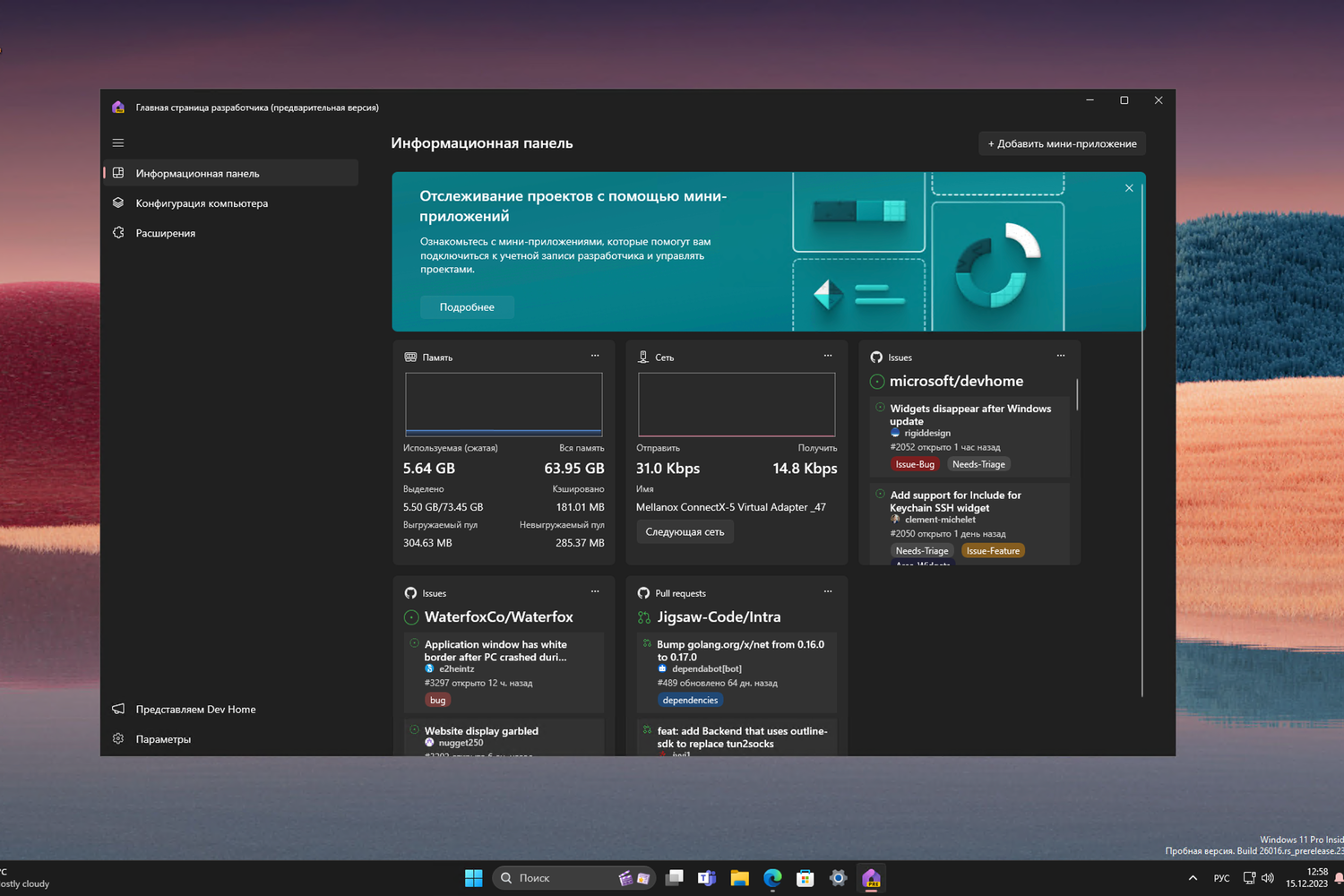Screen dimensions: 1344x896
Task: Show hidden system tray icons
Action: (x=1193, y=878)
